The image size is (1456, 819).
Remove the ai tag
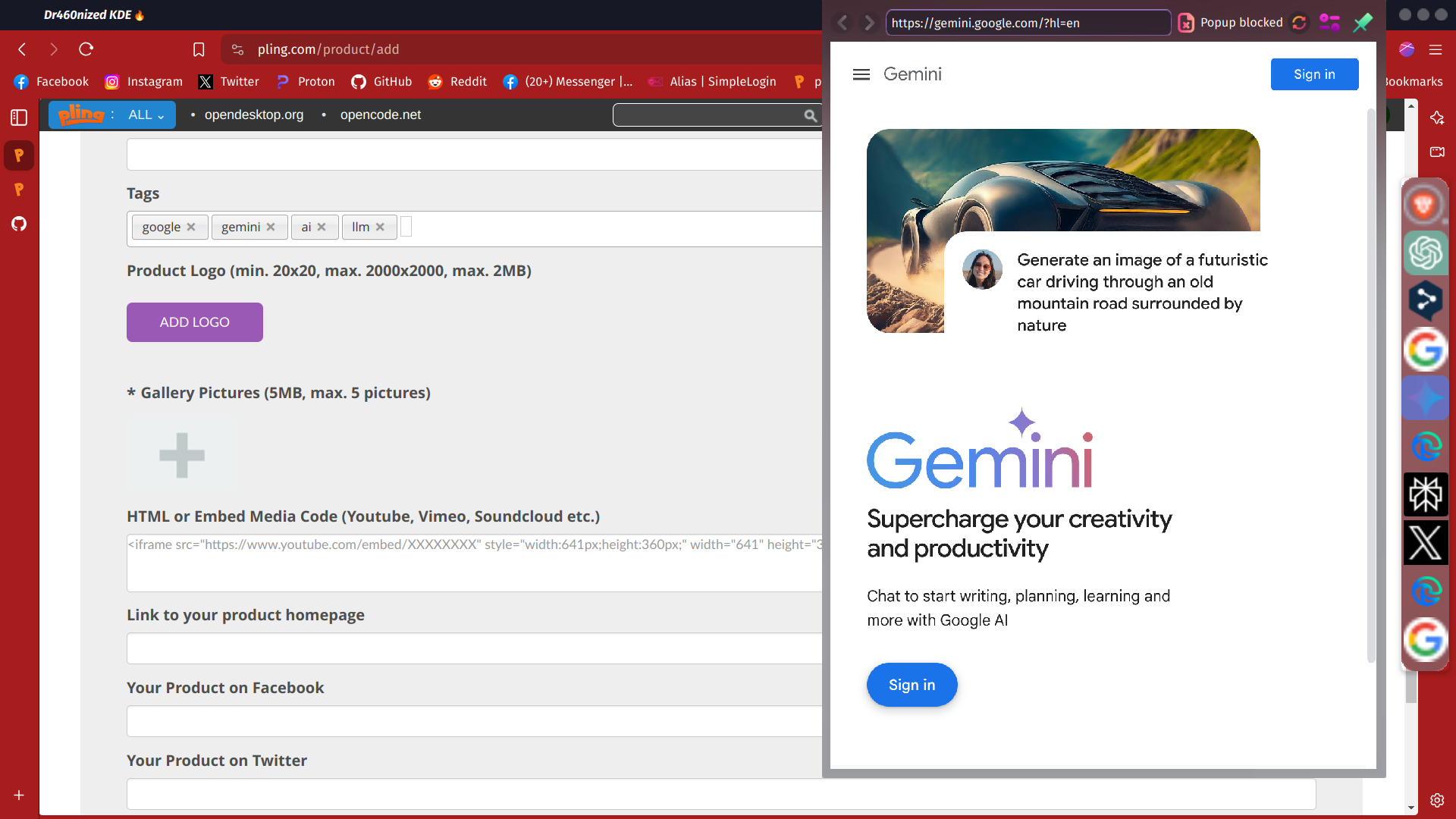322,227
